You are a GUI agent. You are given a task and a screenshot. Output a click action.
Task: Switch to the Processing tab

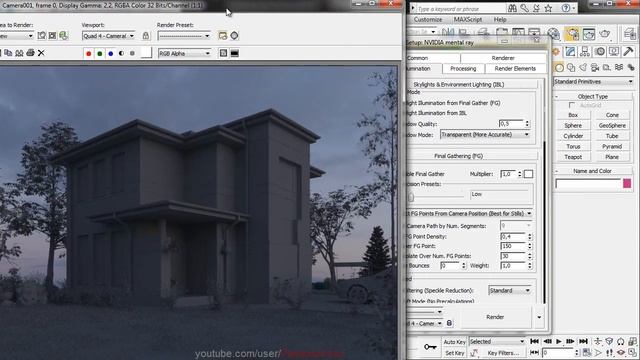pos(463,69)
